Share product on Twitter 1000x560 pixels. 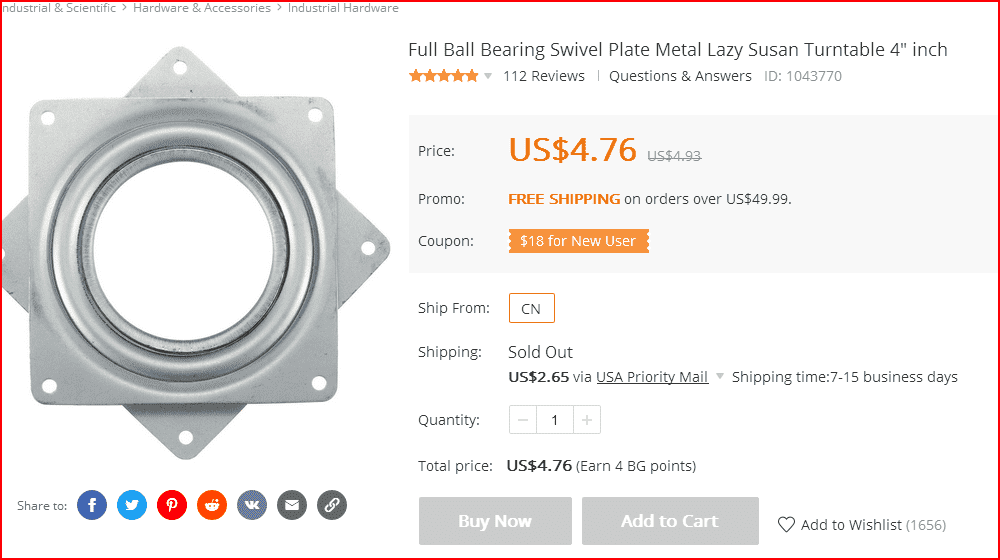tap(132, 505)
